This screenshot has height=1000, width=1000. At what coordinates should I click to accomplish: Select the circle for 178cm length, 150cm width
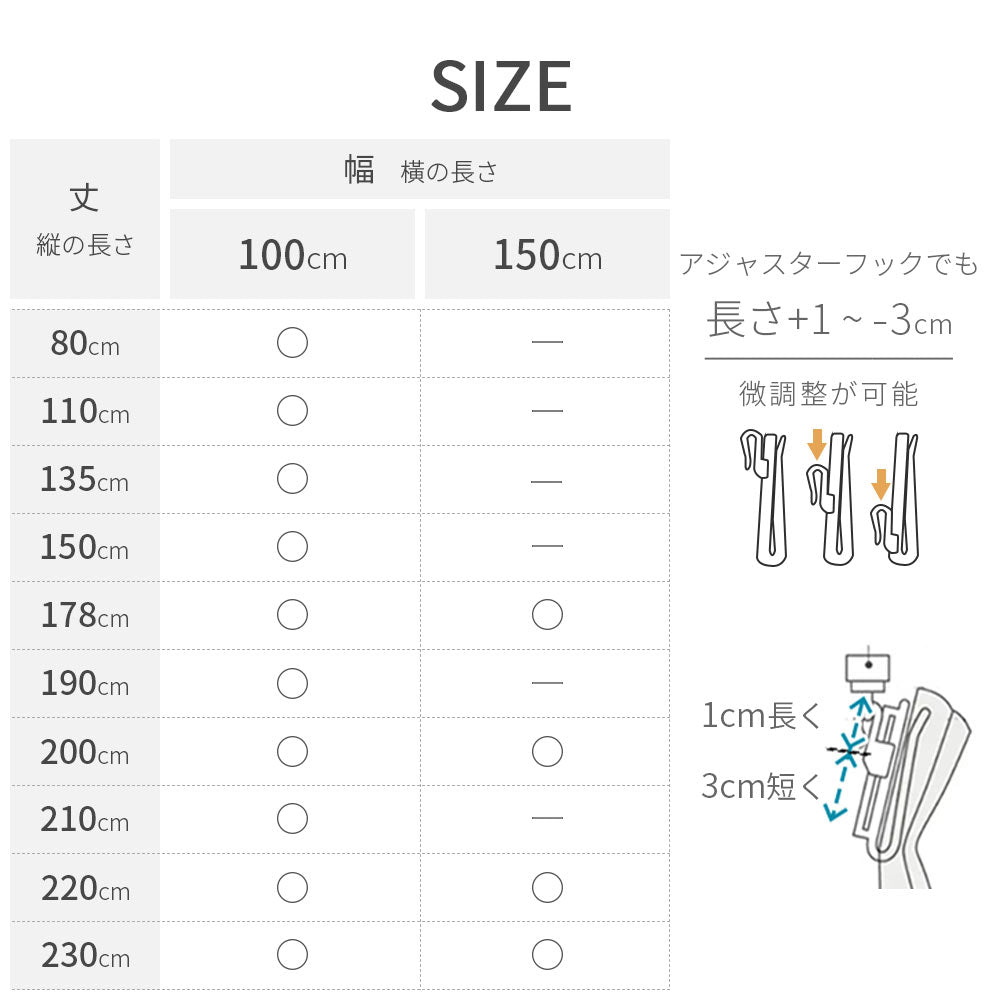pyautogui.click(x=547, y=615)
